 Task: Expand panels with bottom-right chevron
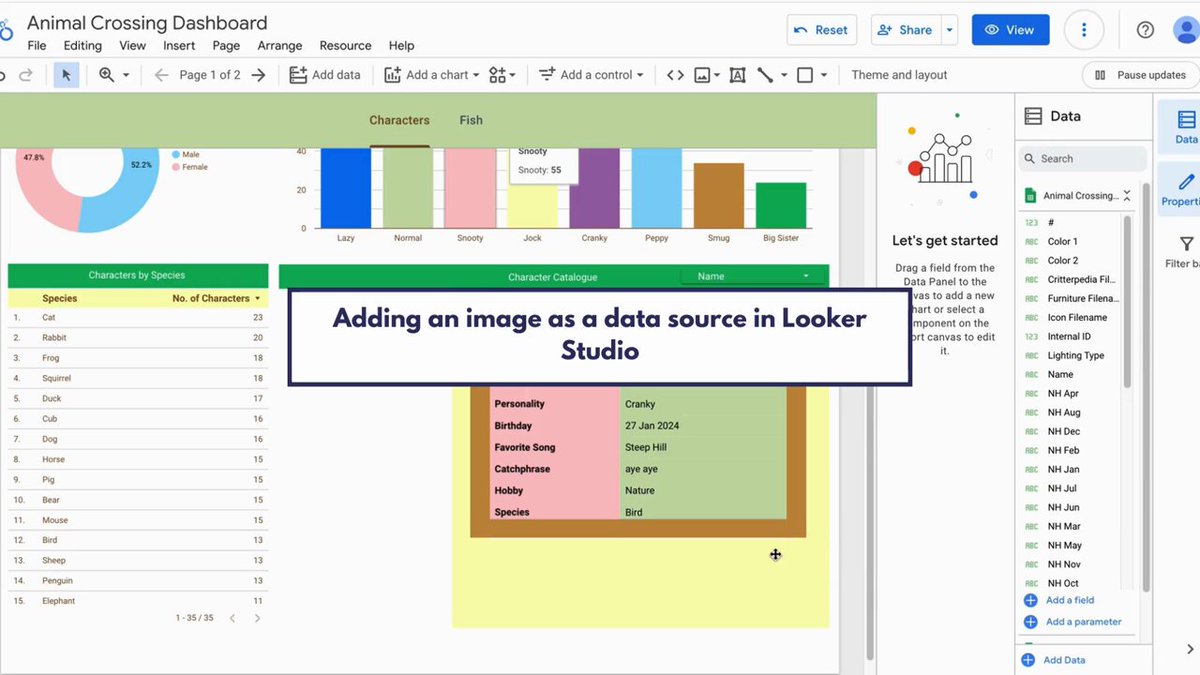click(1188, 650)
